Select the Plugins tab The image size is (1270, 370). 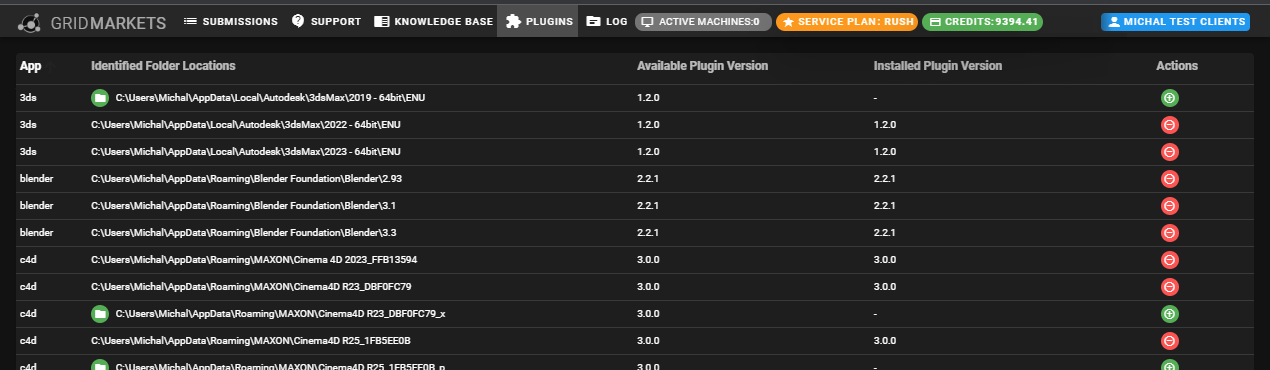point(539,21)
